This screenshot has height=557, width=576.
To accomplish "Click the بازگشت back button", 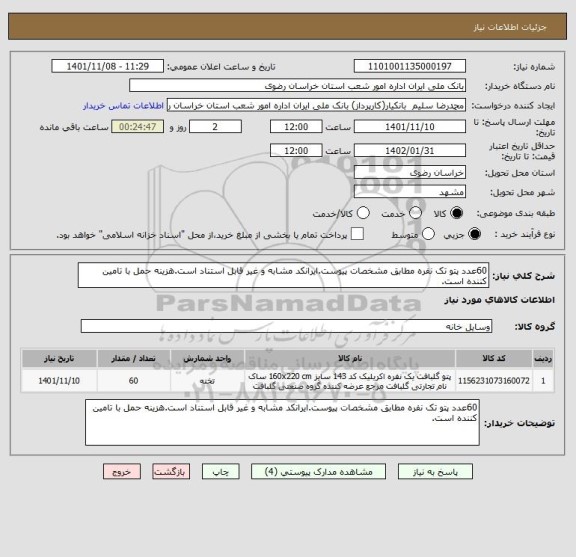I will point(171,472).
